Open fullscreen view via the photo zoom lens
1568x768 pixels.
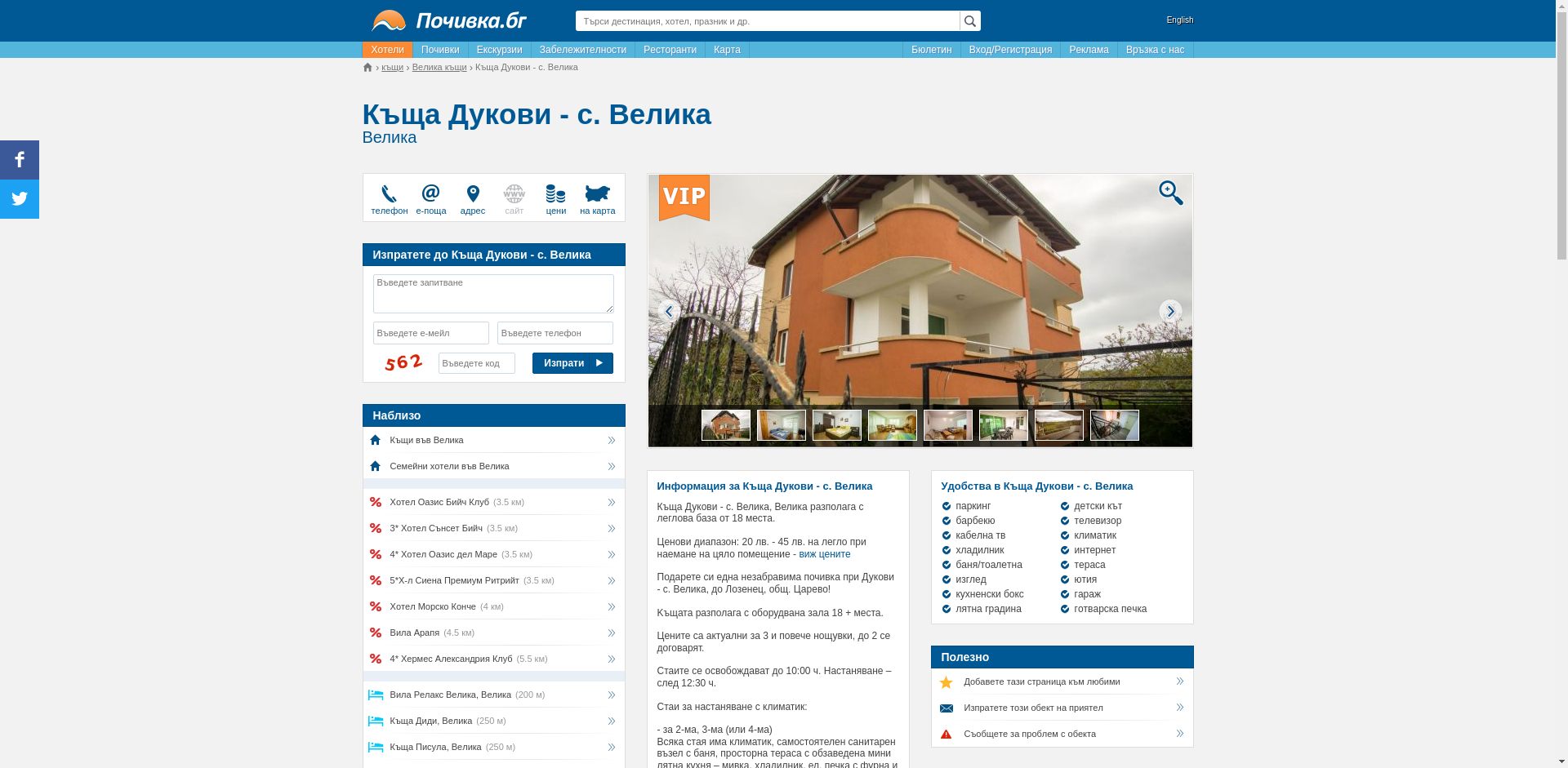tap(1170, 193)
